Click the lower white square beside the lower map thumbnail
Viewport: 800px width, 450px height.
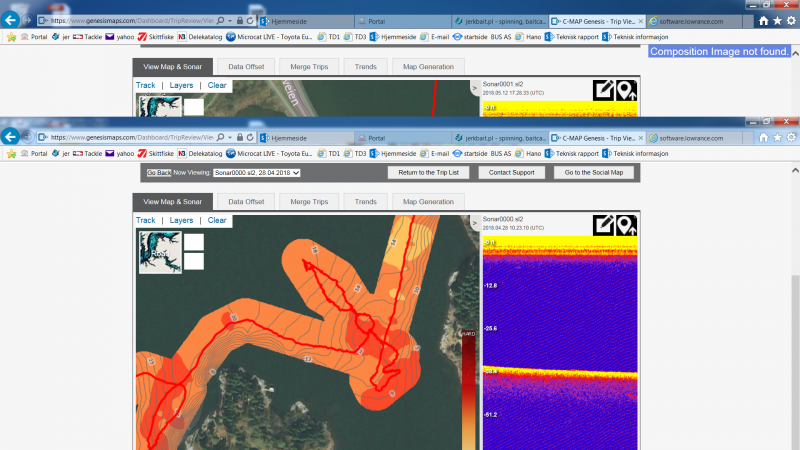194,261
